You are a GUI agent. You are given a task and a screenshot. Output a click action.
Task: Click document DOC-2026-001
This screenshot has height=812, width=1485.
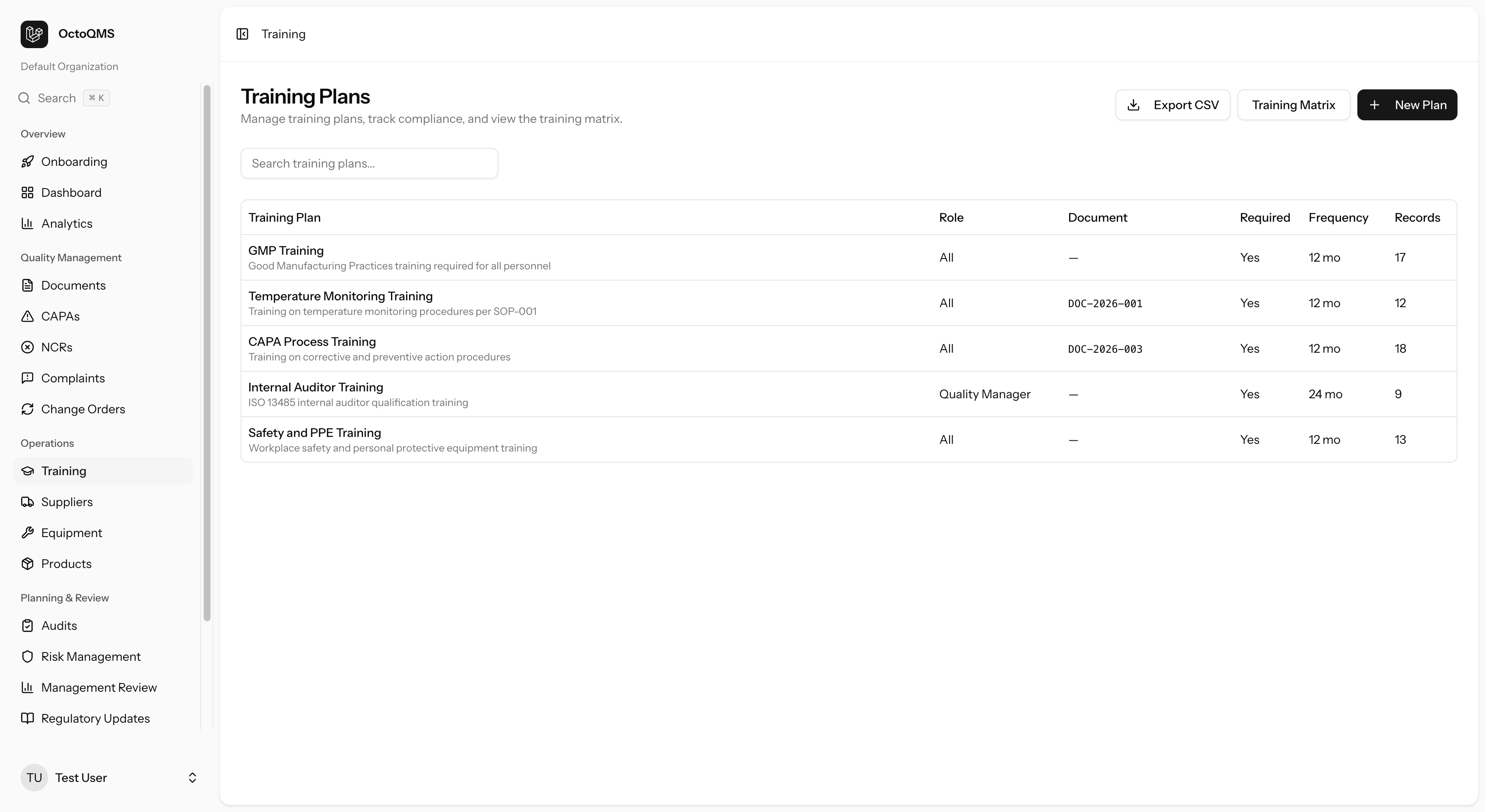(1105, 304)
